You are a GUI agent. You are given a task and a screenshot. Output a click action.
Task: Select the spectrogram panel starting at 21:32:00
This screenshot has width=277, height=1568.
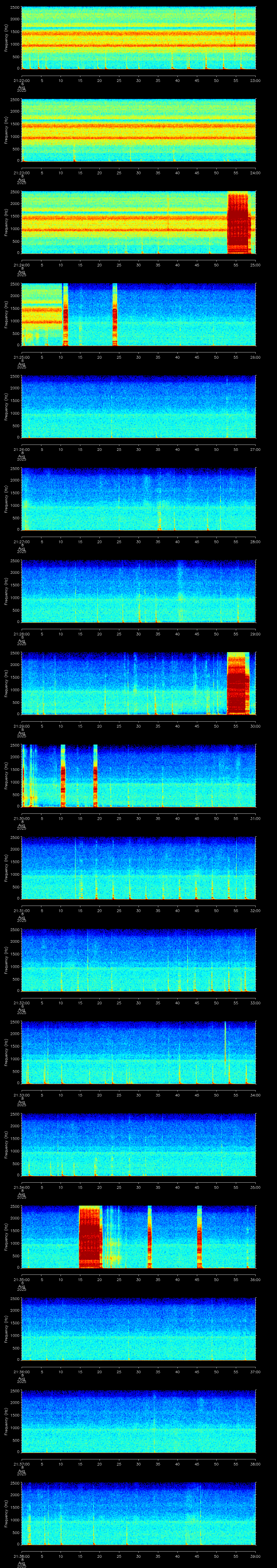tap(138, 960)
